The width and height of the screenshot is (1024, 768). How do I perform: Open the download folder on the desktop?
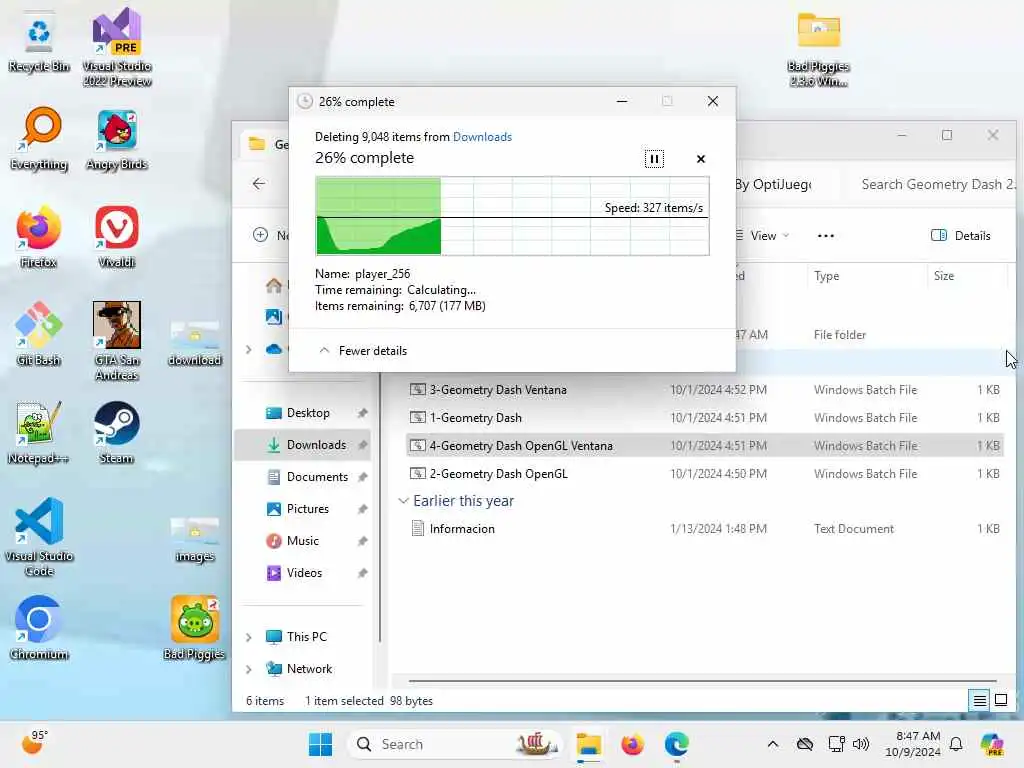195,344
